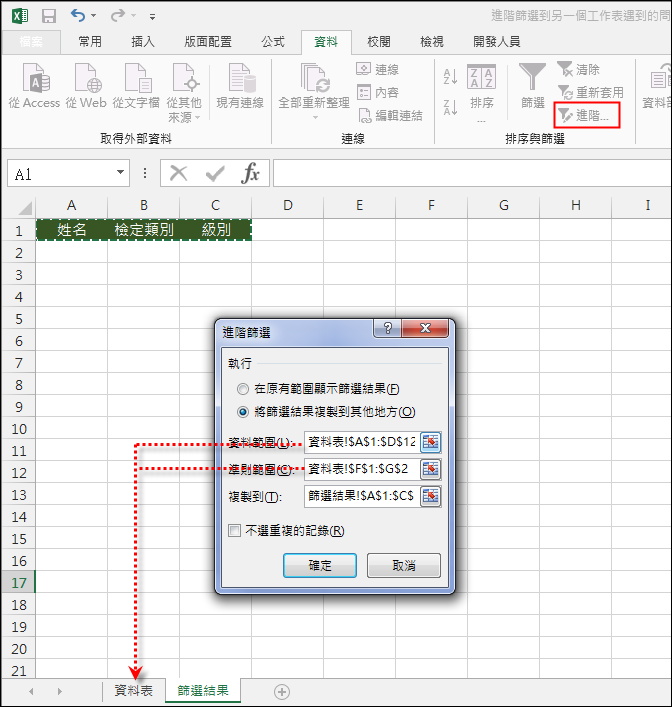Click the formula bar cancel X icon
Viewport: 672px width, 707px height.
pos(179,173)
